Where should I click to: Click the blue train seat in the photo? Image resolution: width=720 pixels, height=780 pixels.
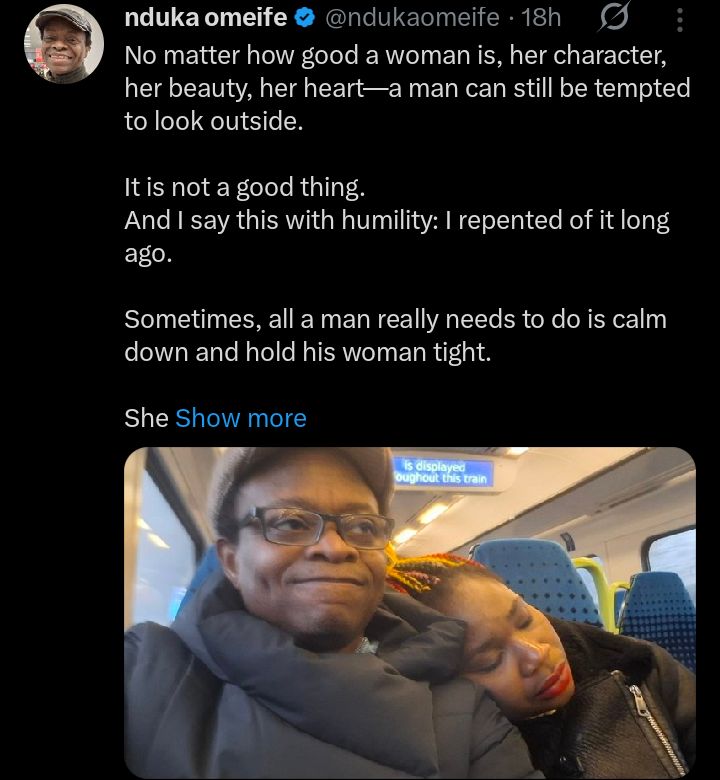(x=538, y=577)
